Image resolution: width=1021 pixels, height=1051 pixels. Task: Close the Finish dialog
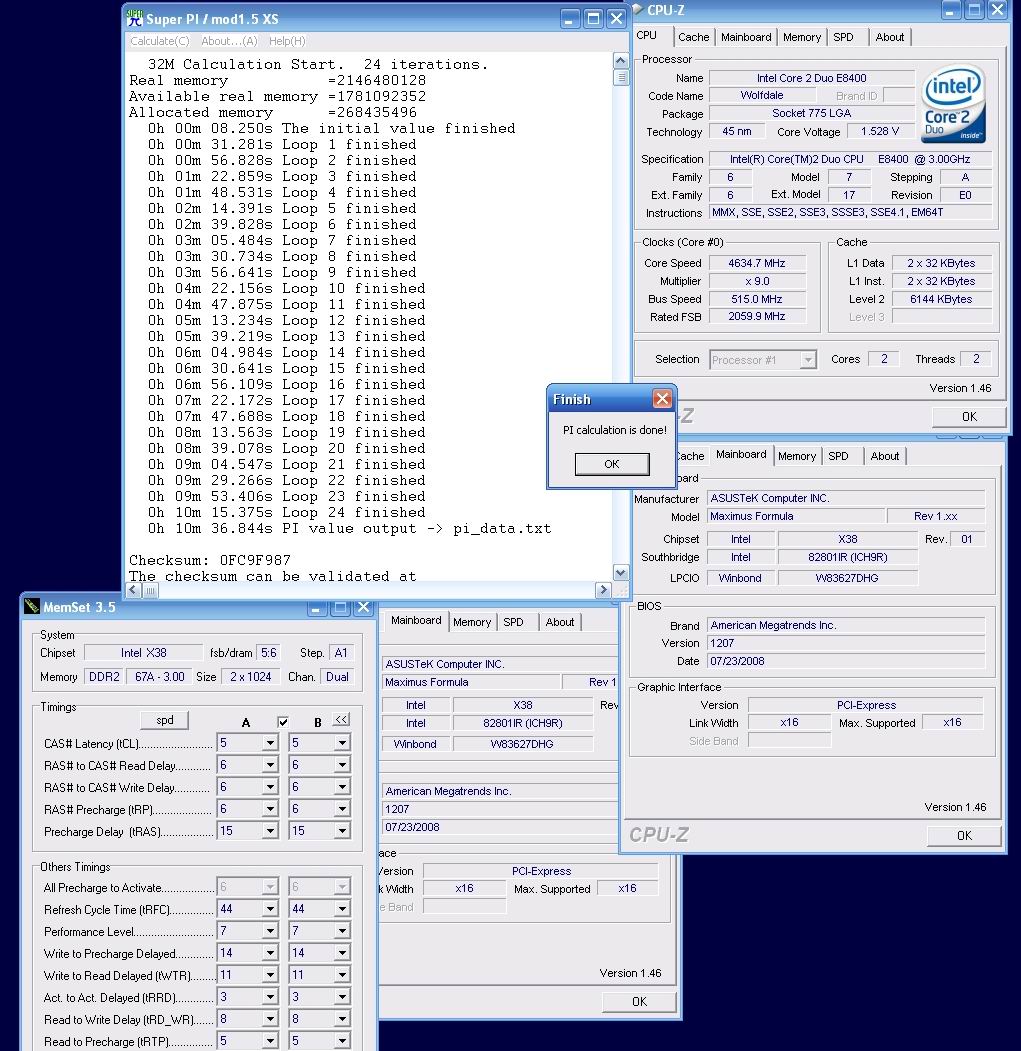point(662,399)
